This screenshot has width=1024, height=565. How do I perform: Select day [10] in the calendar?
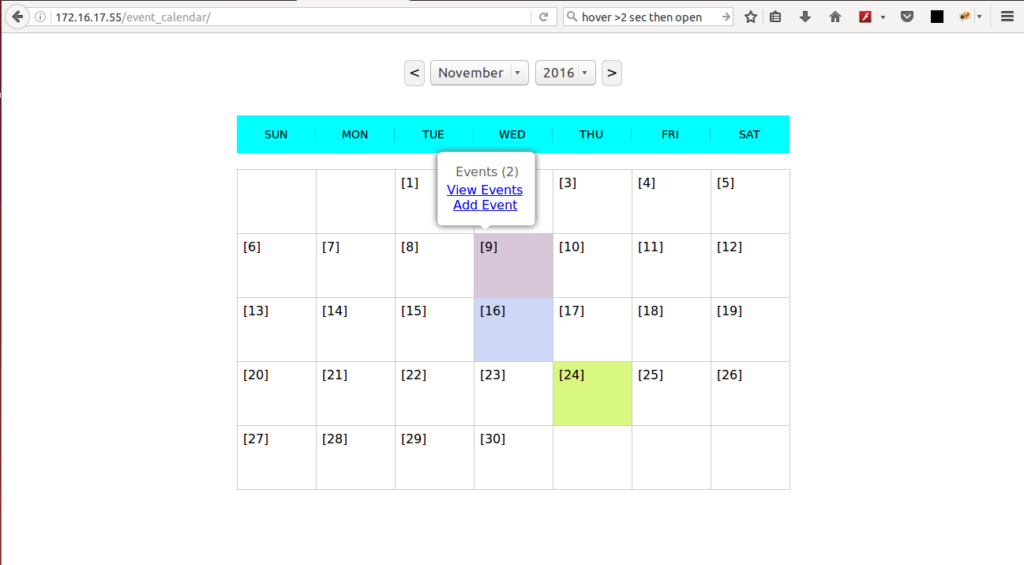click(x=592, y=265)
